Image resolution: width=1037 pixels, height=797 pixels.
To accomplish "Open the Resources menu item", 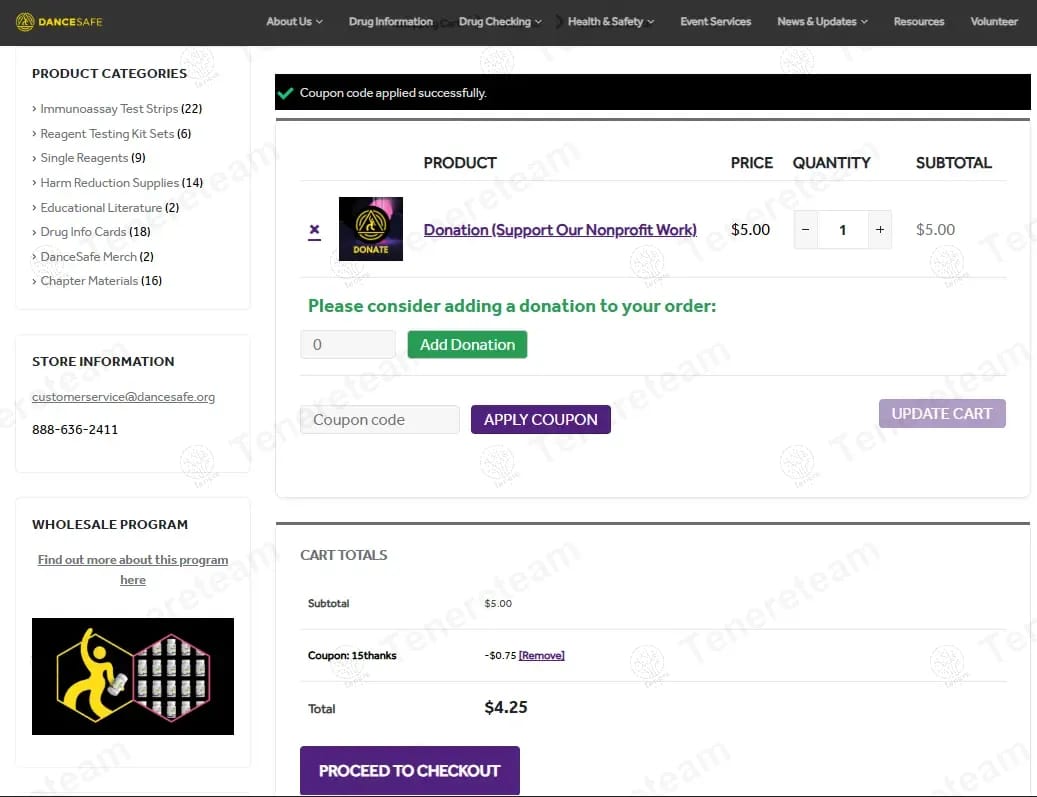I will pyautogui.click(x=919, y=22).
